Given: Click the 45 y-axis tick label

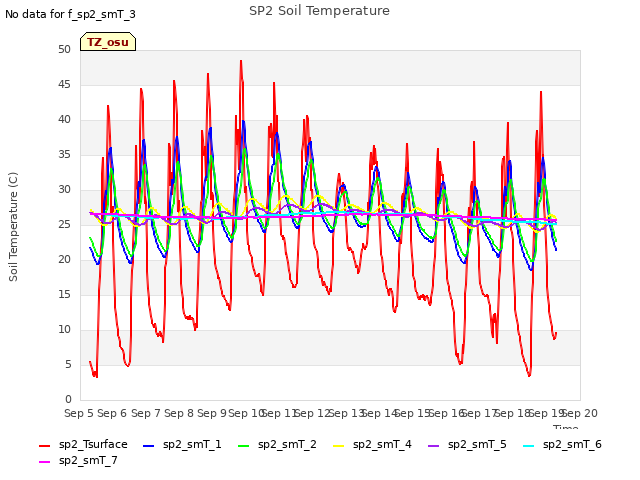Looking at the screenshot, I should (x=64, y=84).
